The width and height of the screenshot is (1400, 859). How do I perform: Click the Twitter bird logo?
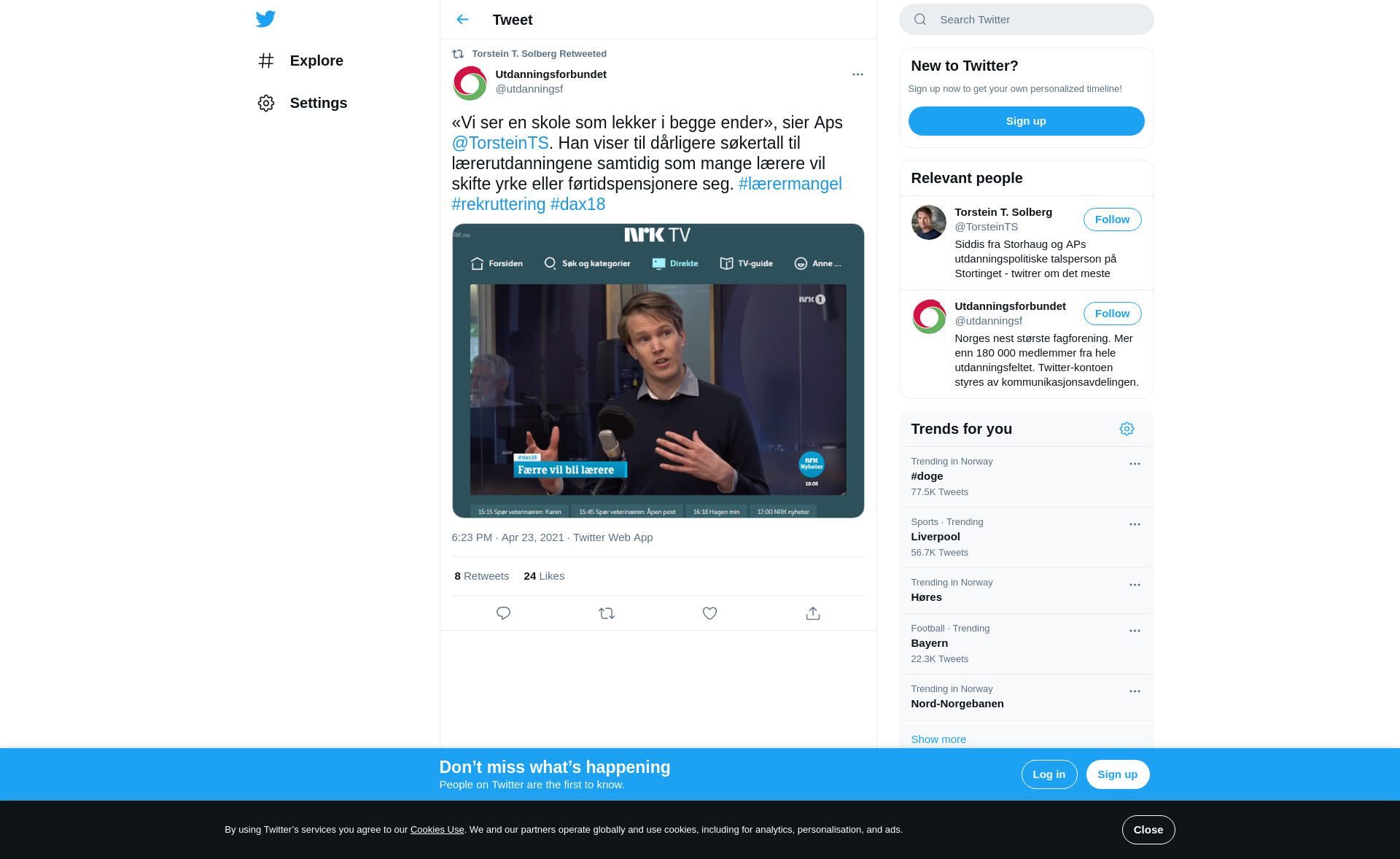click(265, 19)
